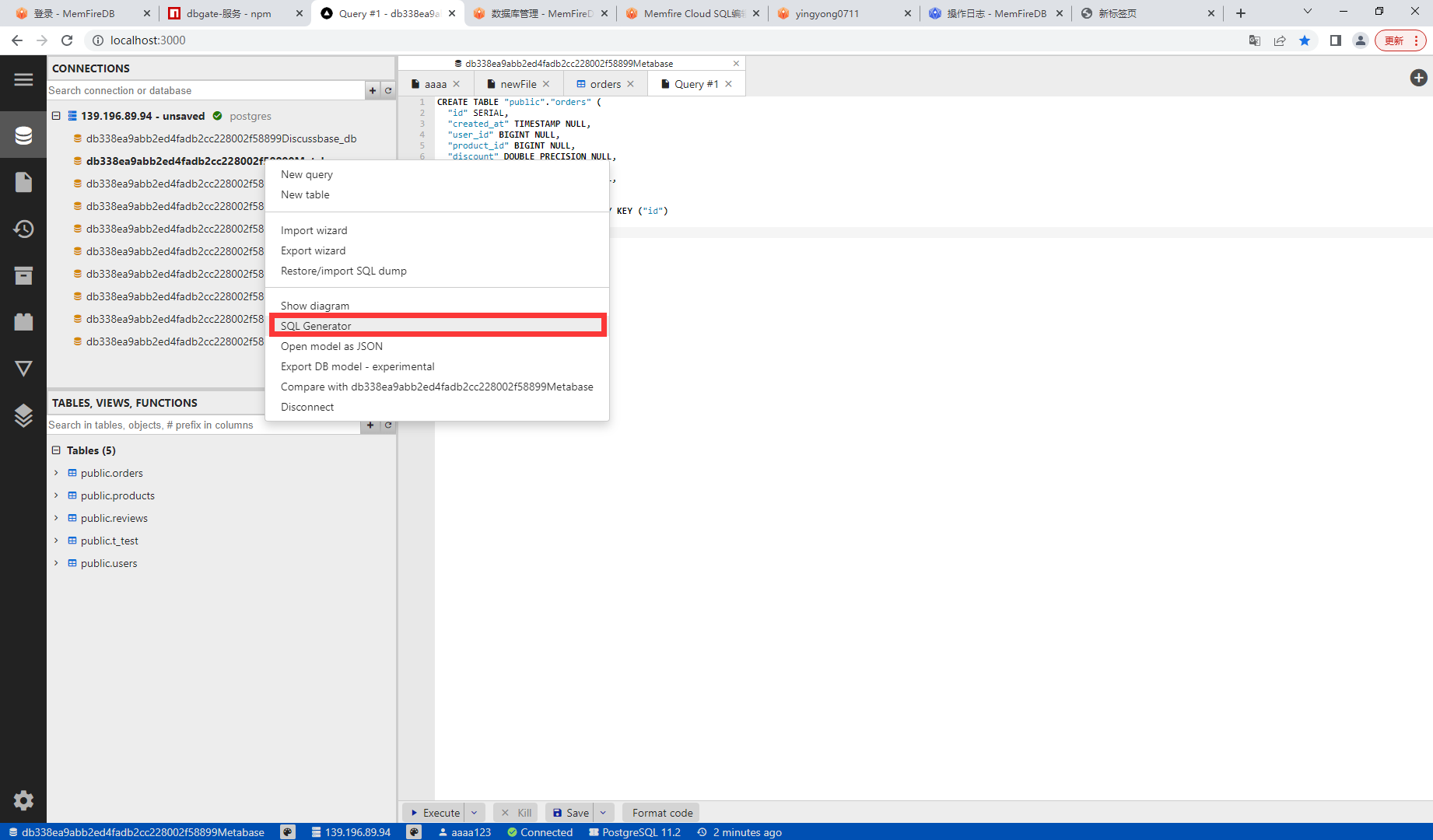
Task: Add new object in Tables panel
Action: click(x=370, y=425)
